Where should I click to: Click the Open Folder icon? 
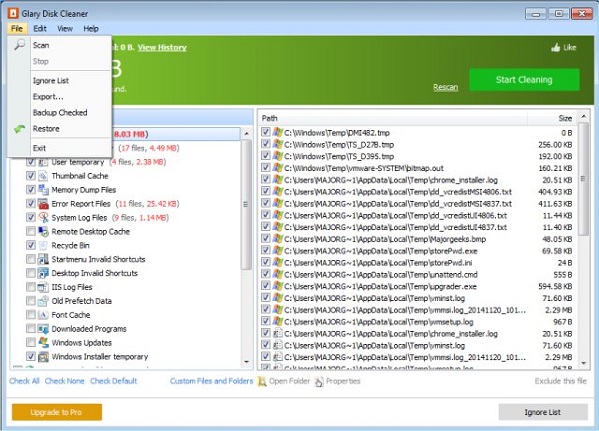click(x=262, y=381)
